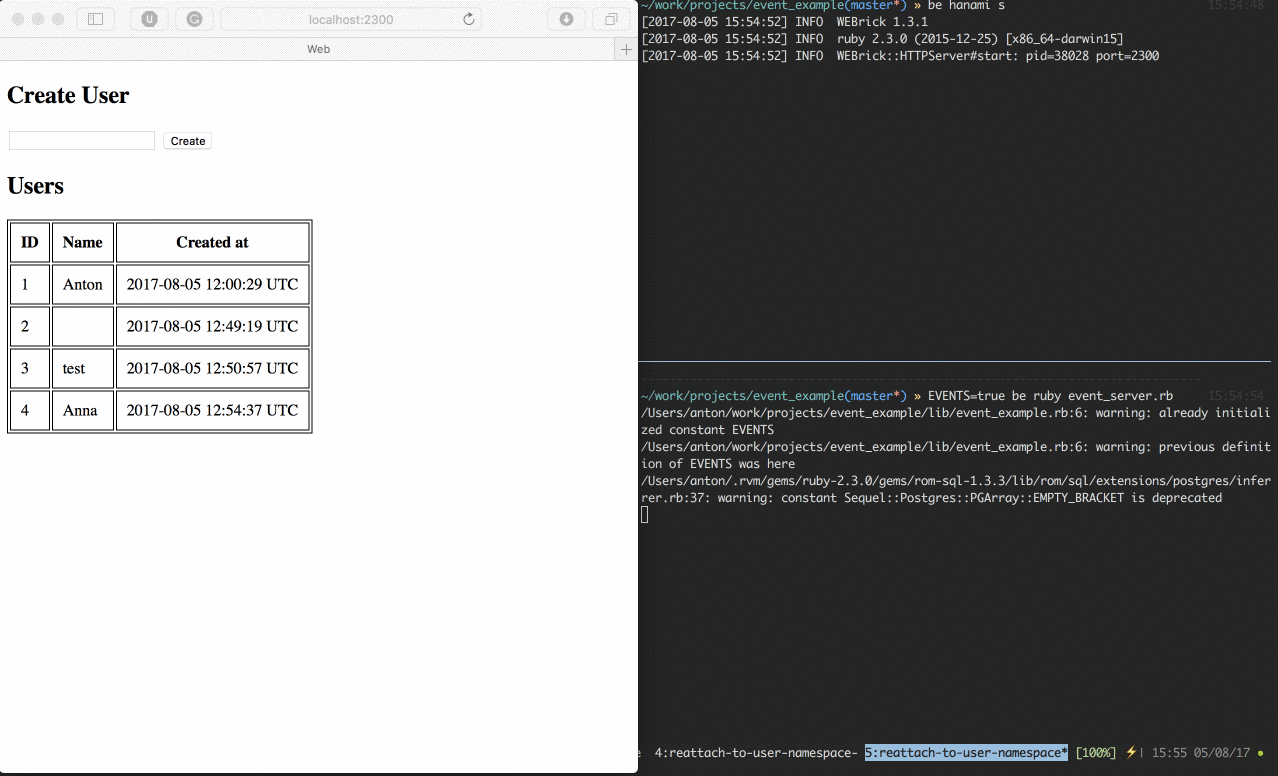Click the Create button on the form
1278x776 pixels.
click(187, 140)
